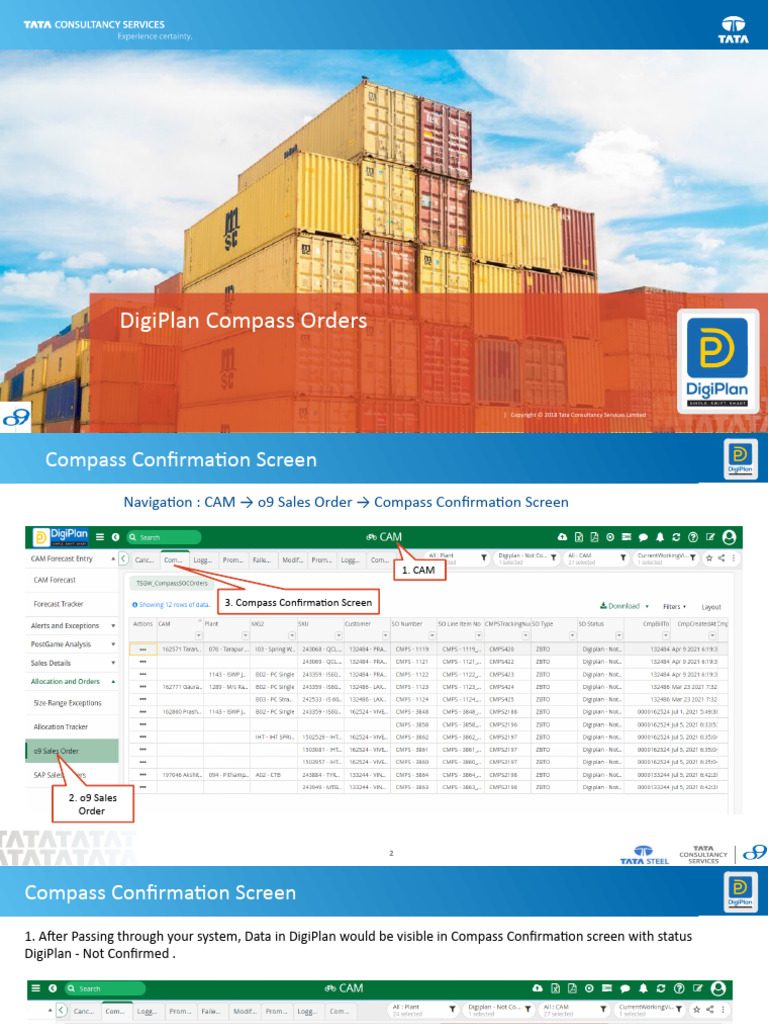Click the DigiPlan logo in the first app header
Image resolution: width=768 pixels, height=1024 pixels.
60,537
